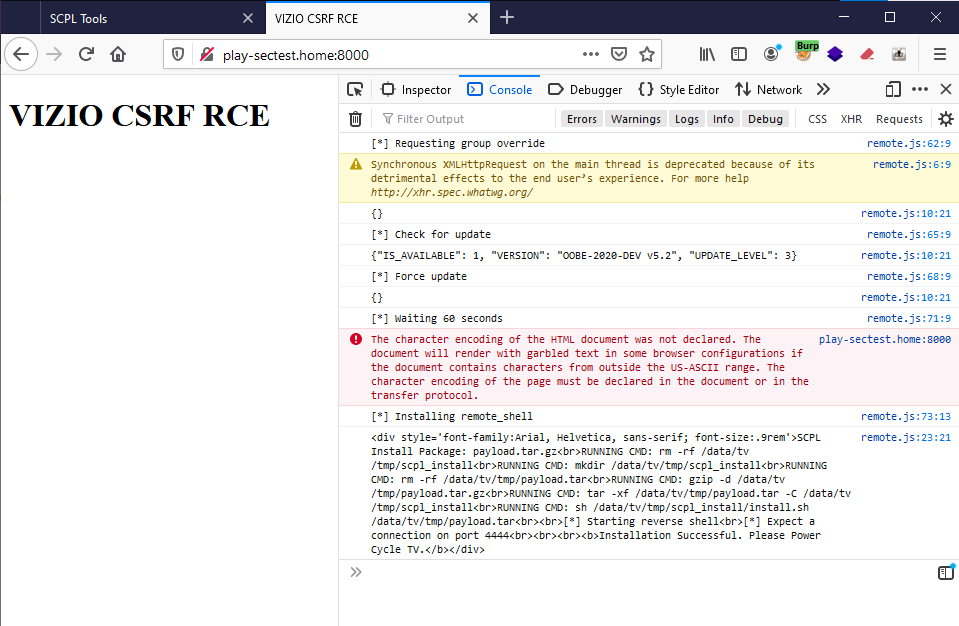Open the Library history and bookmarks

707,54
